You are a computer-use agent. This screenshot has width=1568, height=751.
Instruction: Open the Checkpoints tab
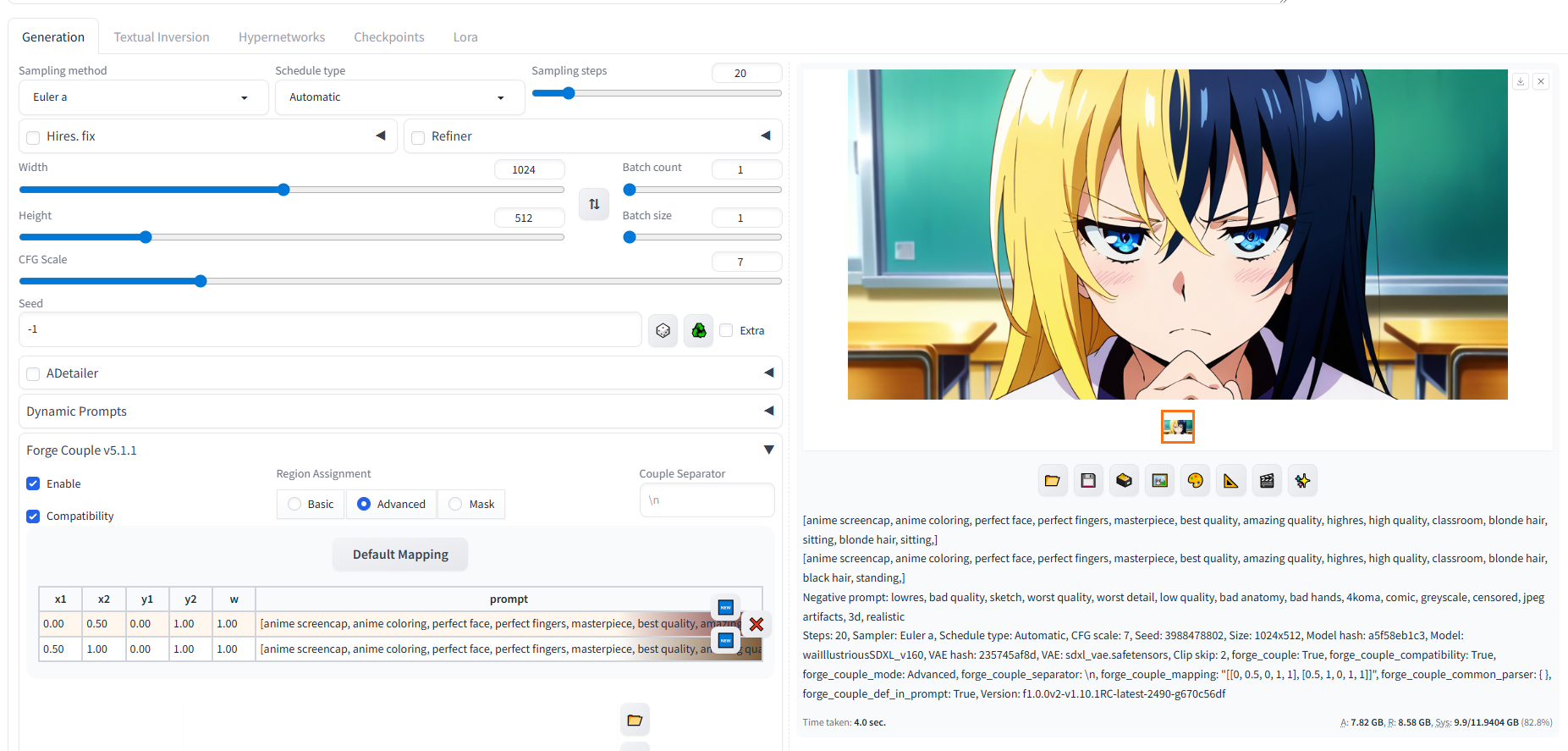tap(389, 37)
